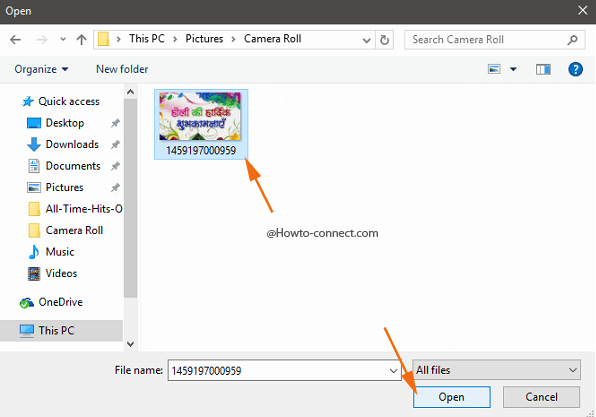Click the Cancel button

click(x=541, y=397)
